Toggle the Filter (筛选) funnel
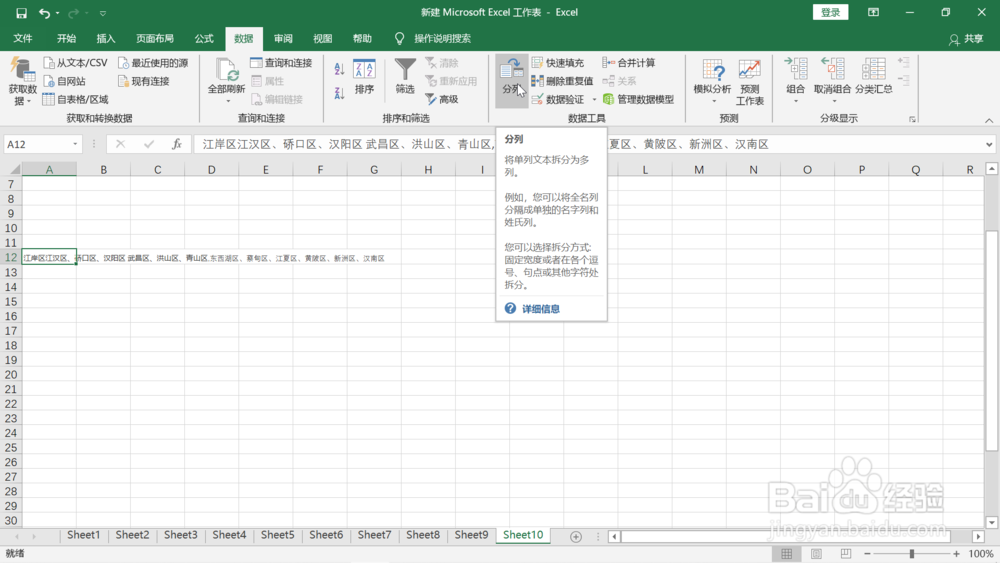The height and width of the screenshot is (563, 1000). tap(405, 77)
